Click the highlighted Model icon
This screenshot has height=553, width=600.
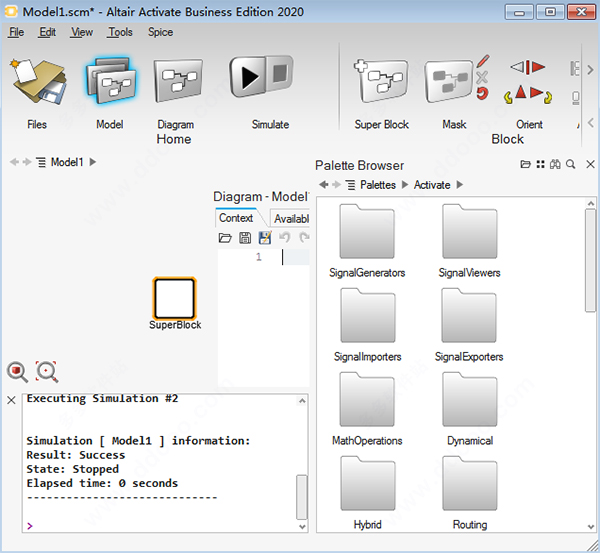[x=111, y=81]
